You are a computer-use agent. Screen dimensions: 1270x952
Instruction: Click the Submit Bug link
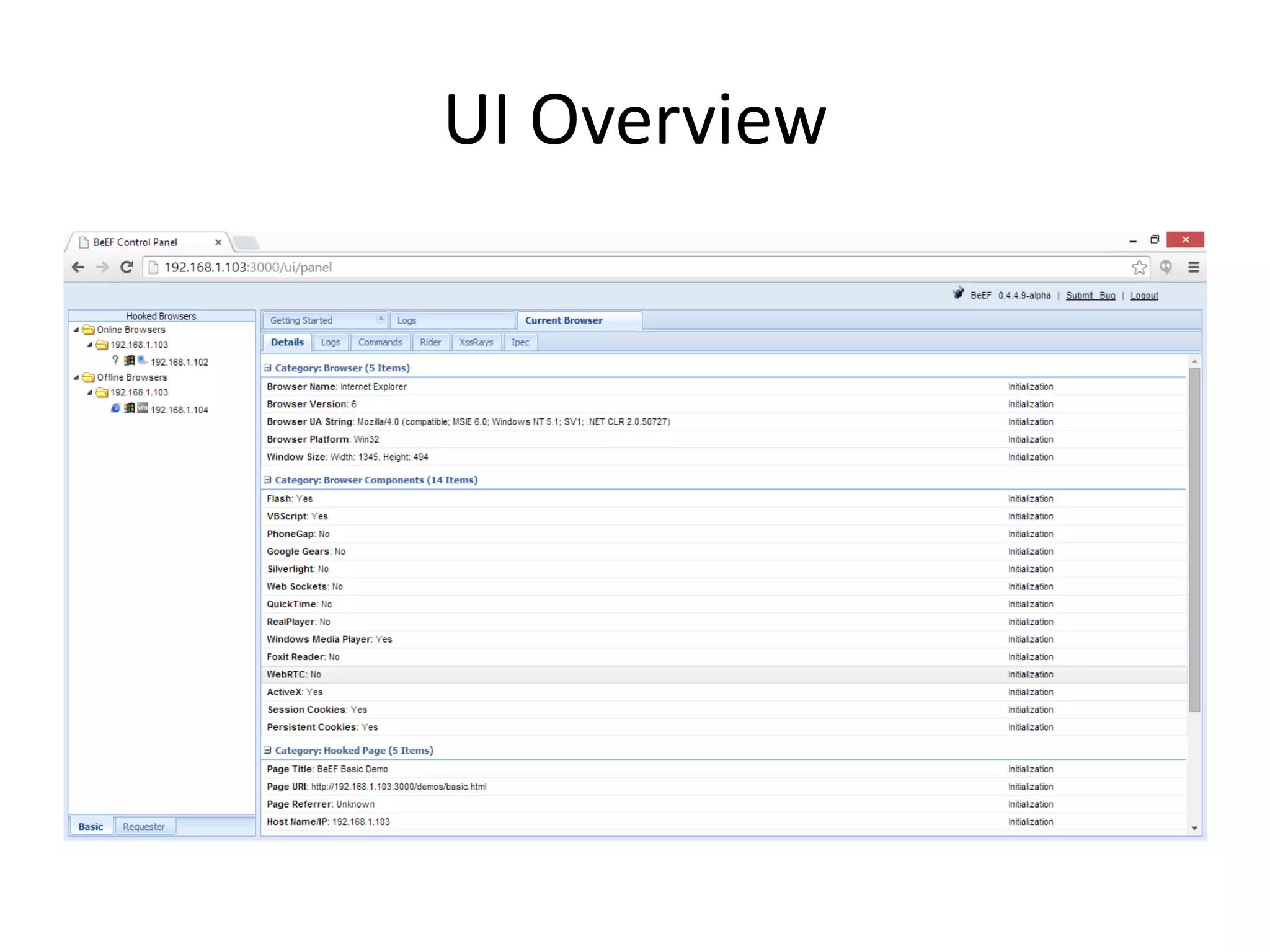1090,296
